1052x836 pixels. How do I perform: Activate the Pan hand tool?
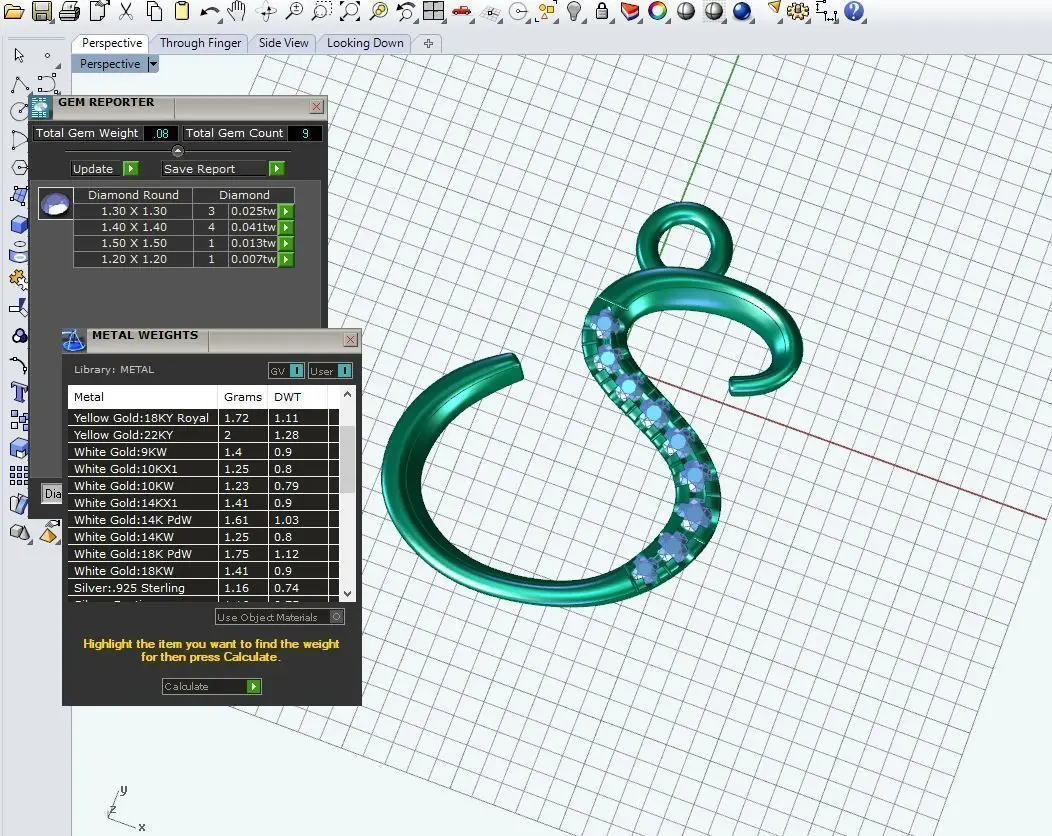236,11
